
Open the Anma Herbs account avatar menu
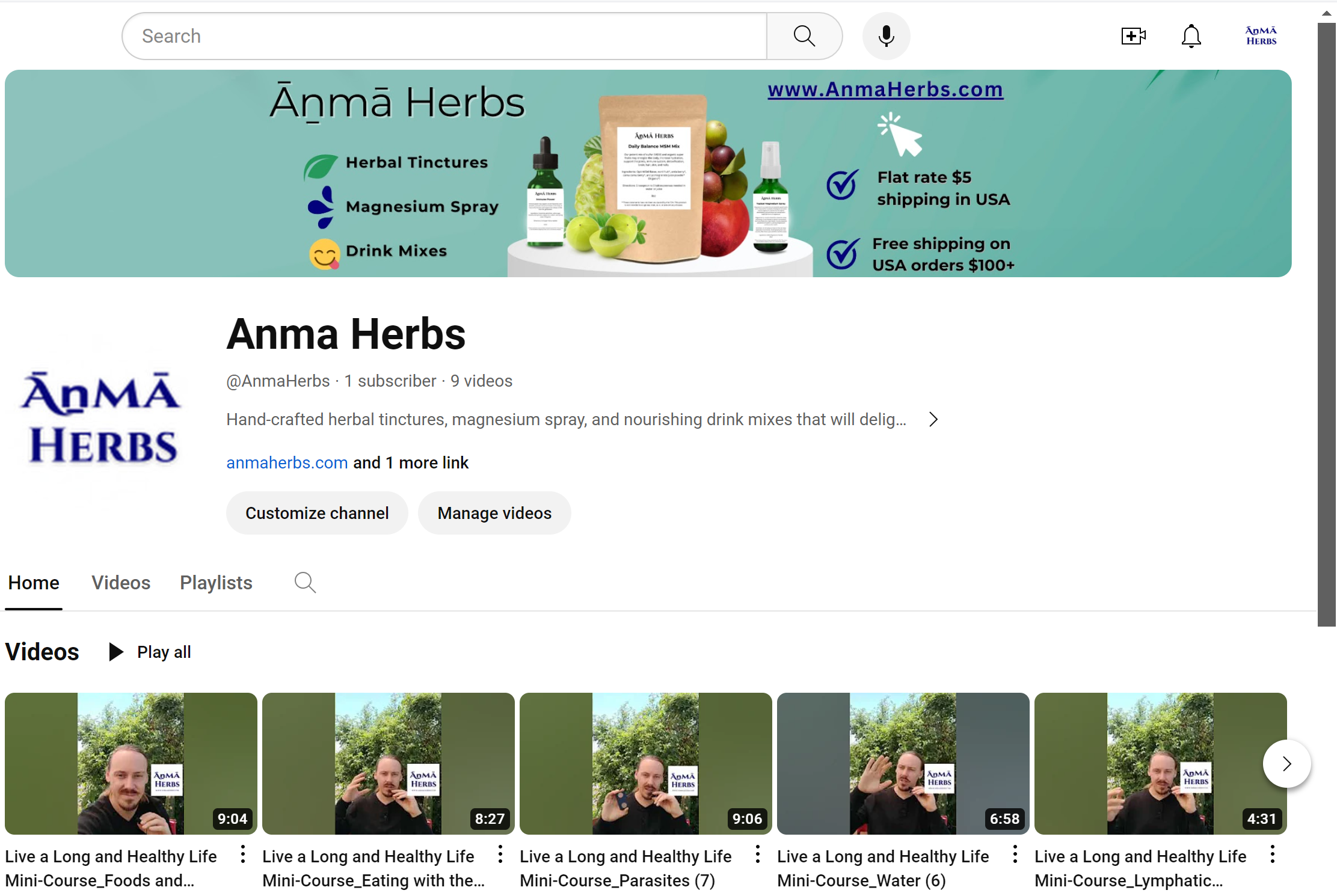(x=1261, y=36)
